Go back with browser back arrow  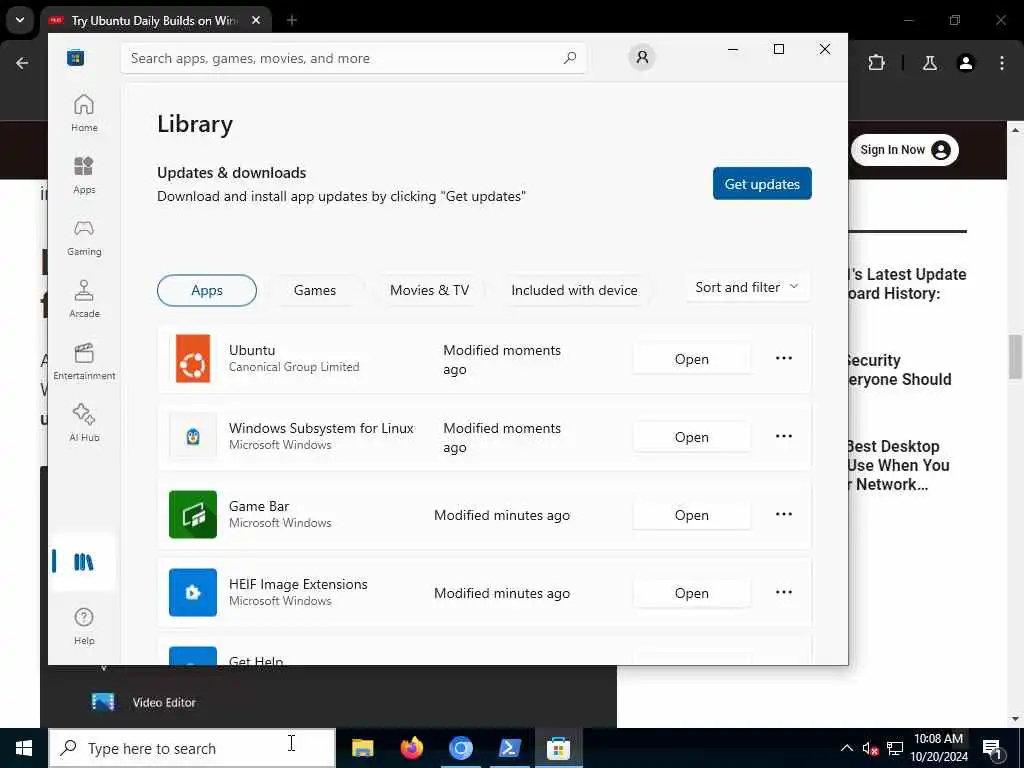[x=22, y=63]
